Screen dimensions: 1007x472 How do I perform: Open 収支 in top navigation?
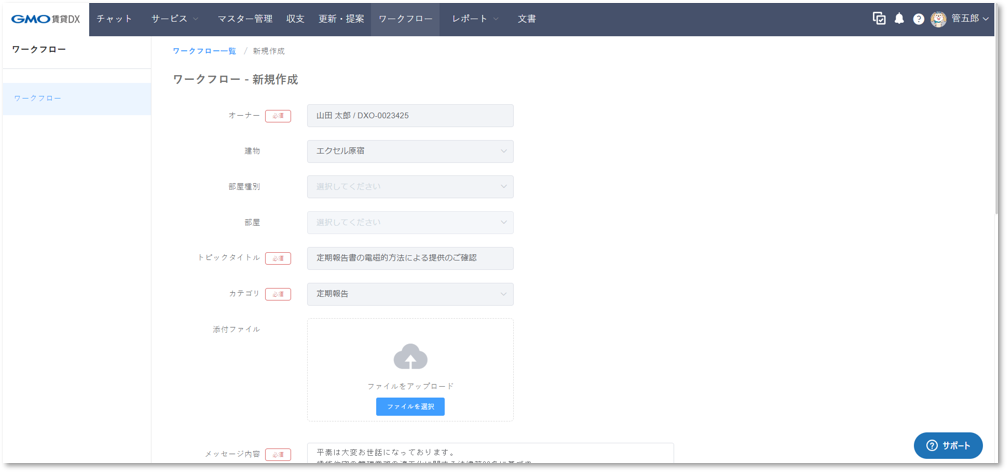(x=295, y=19)
